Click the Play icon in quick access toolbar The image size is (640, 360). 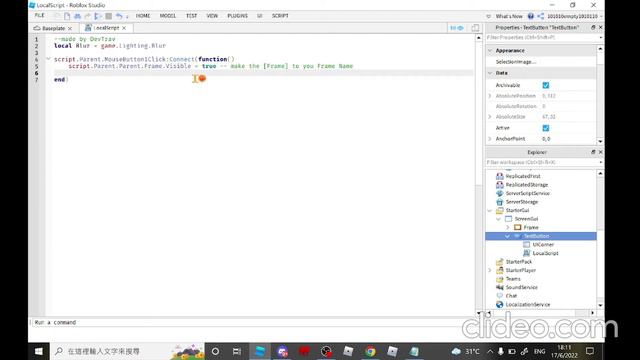(x=98, y=16)
